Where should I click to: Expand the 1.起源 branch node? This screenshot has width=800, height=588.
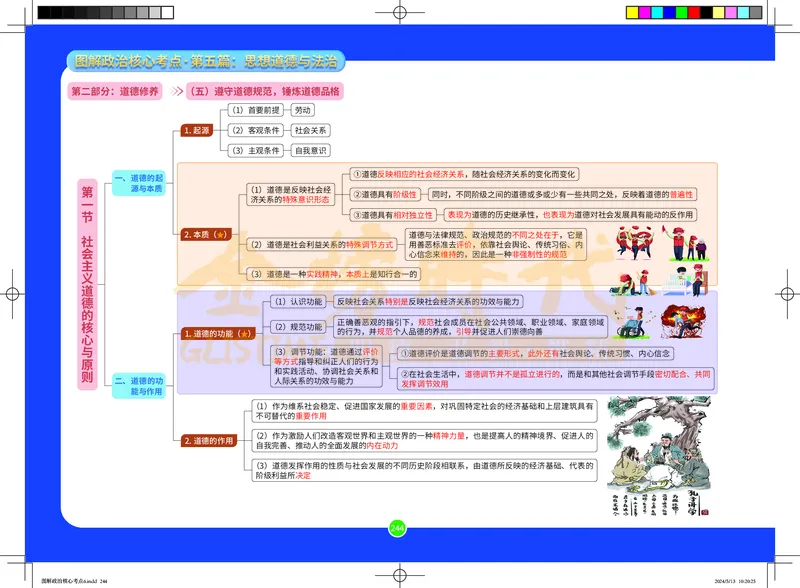[x=197, y=131]
